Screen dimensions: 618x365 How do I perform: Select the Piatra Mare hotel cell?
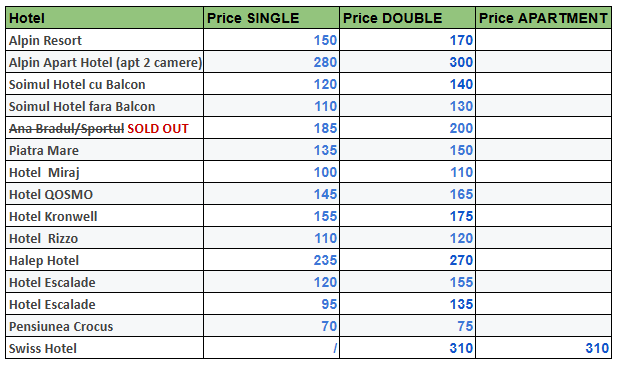tap(104, 150)
